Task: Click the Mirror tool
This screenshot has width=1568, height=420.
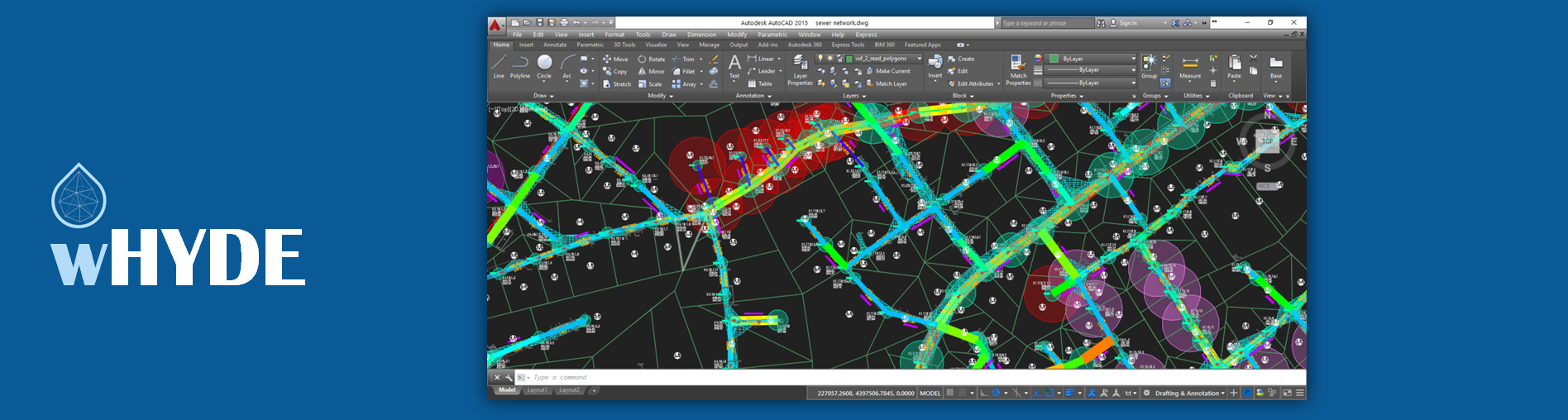Action: [652, 72]
